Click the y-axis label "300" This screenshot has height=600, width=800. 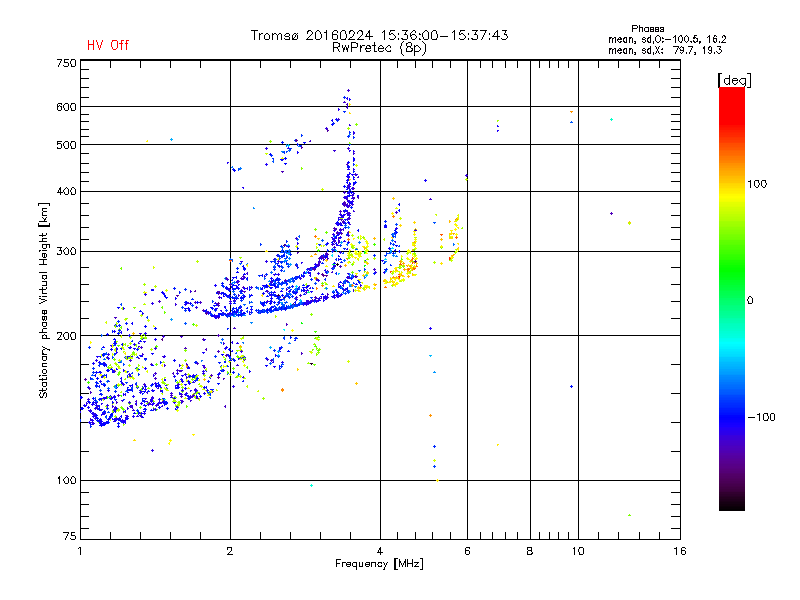[x=66, y=251]
